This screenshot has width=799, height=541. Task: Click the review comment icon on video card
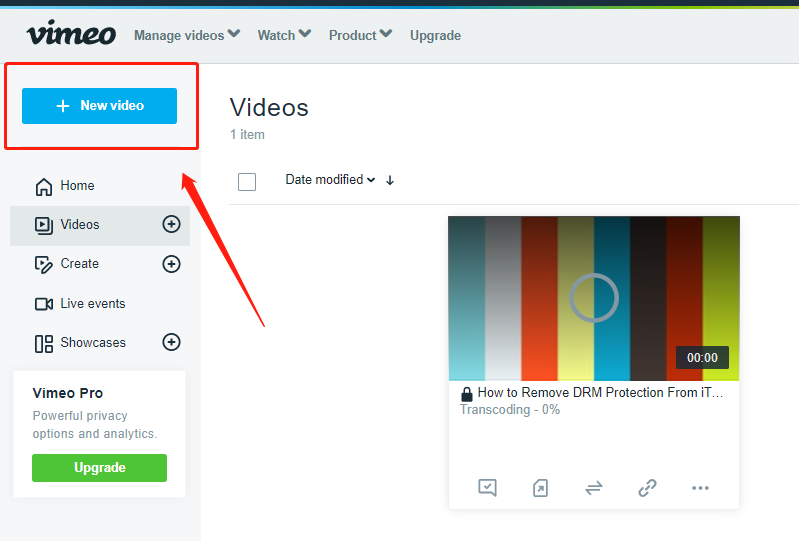pyautogui.click(x=488, y=488)
